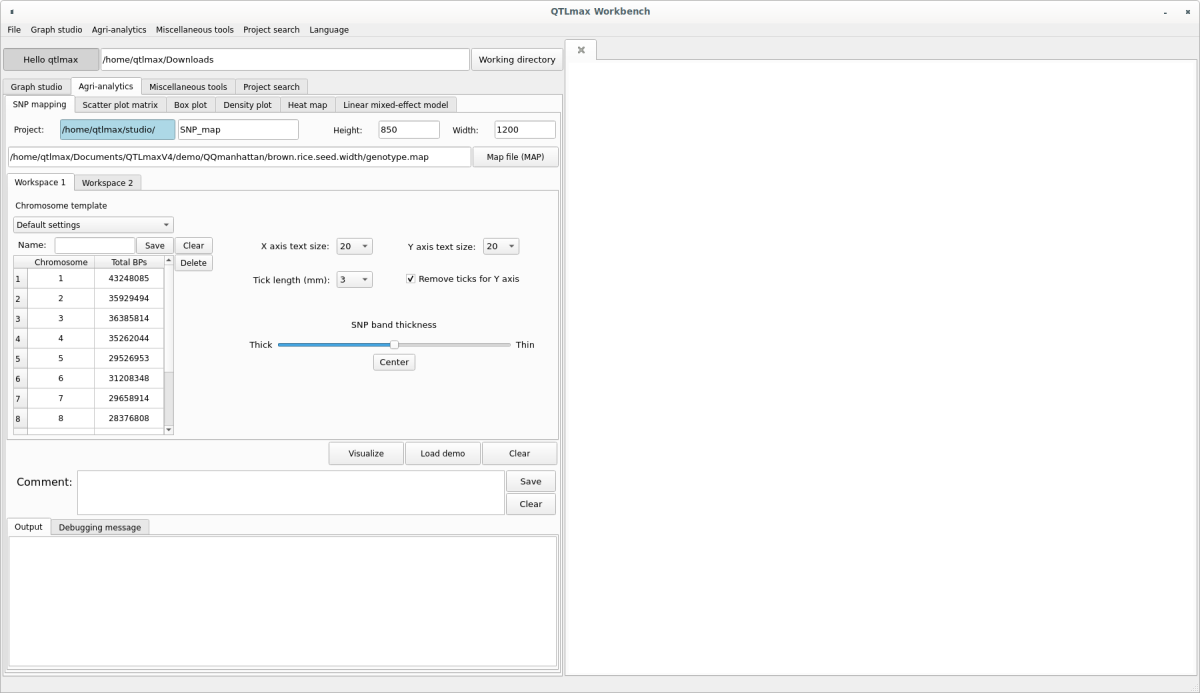Open the Tick length dropdown
Image resolution: width=1200 pixels, height=693 pixels.
(354, 280)
